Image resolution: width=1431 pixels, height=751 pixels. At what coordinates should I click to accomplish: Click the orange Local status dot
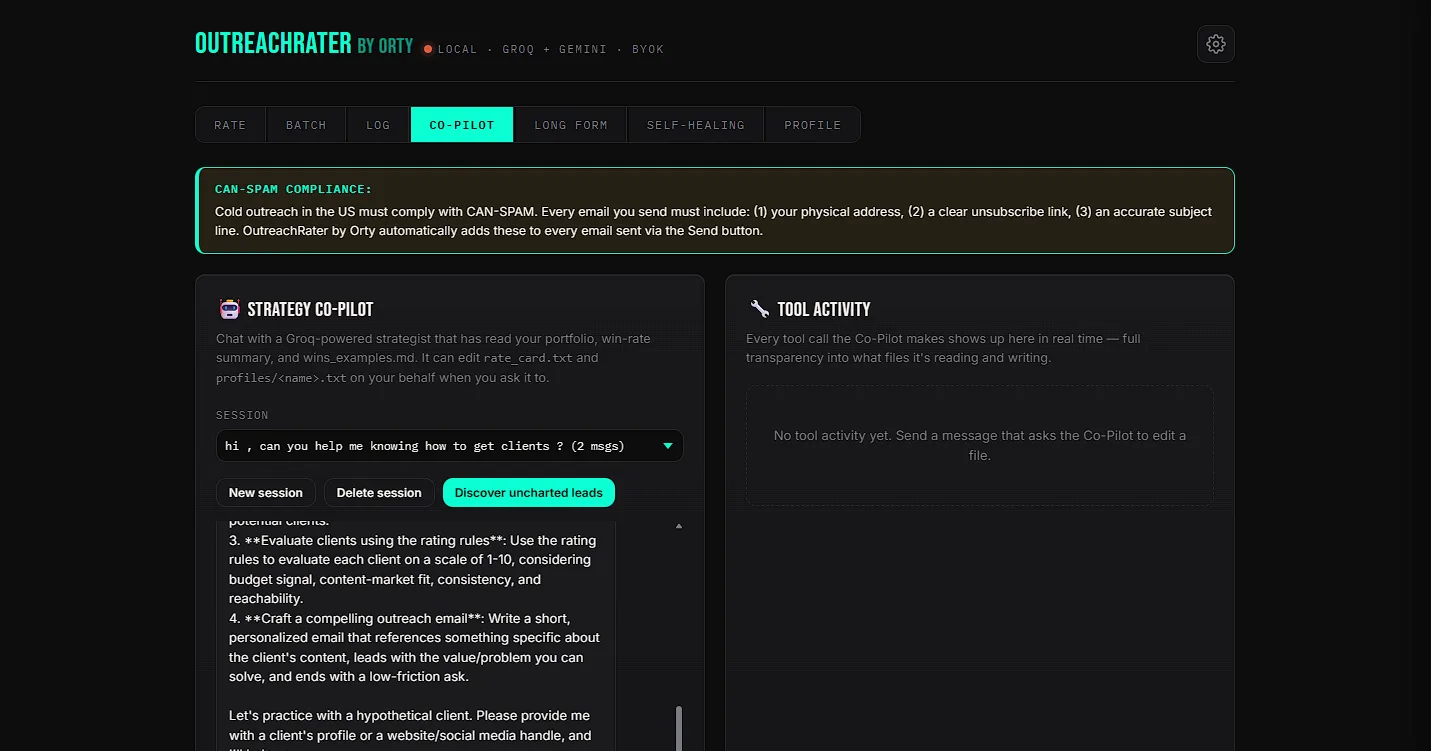428,49
